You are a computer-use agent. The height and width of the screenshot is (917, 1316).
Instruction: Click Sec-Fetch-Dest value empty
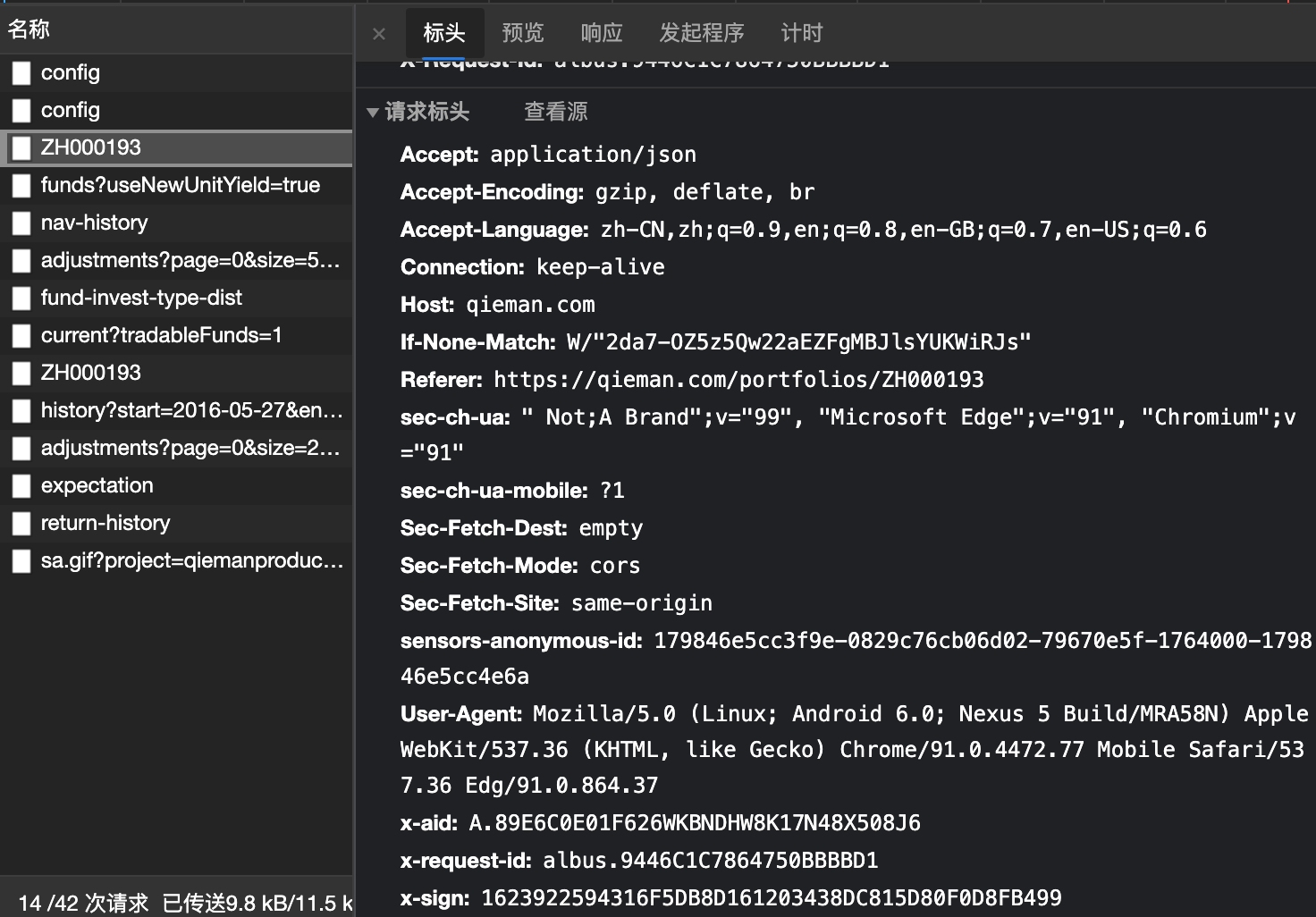(611, 528)
